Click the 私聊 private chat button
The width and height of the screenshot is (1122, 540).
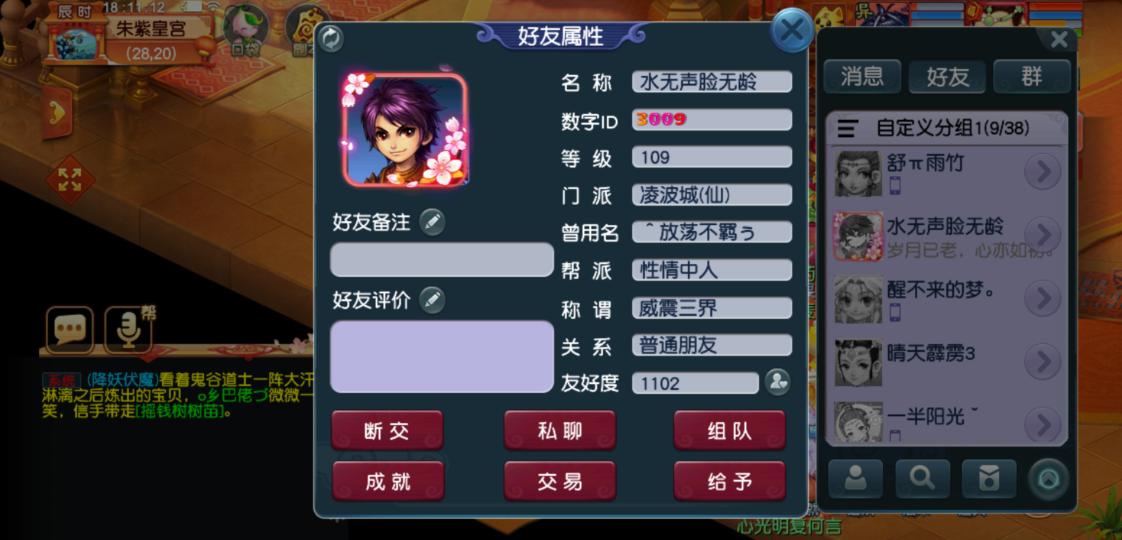click(560, 431)
